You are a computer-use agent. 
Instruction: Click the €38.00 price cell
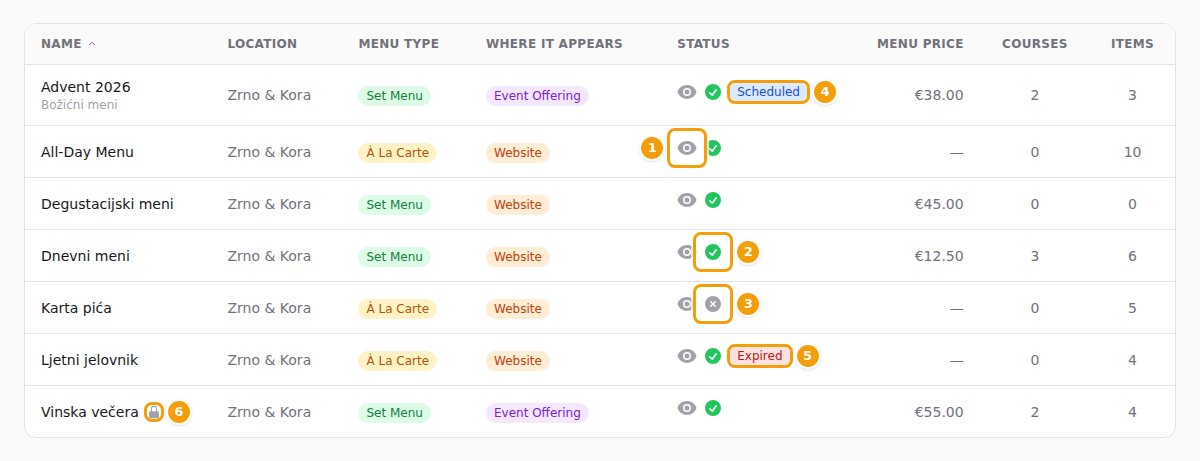pyautogui.click(x=939, y=96)
